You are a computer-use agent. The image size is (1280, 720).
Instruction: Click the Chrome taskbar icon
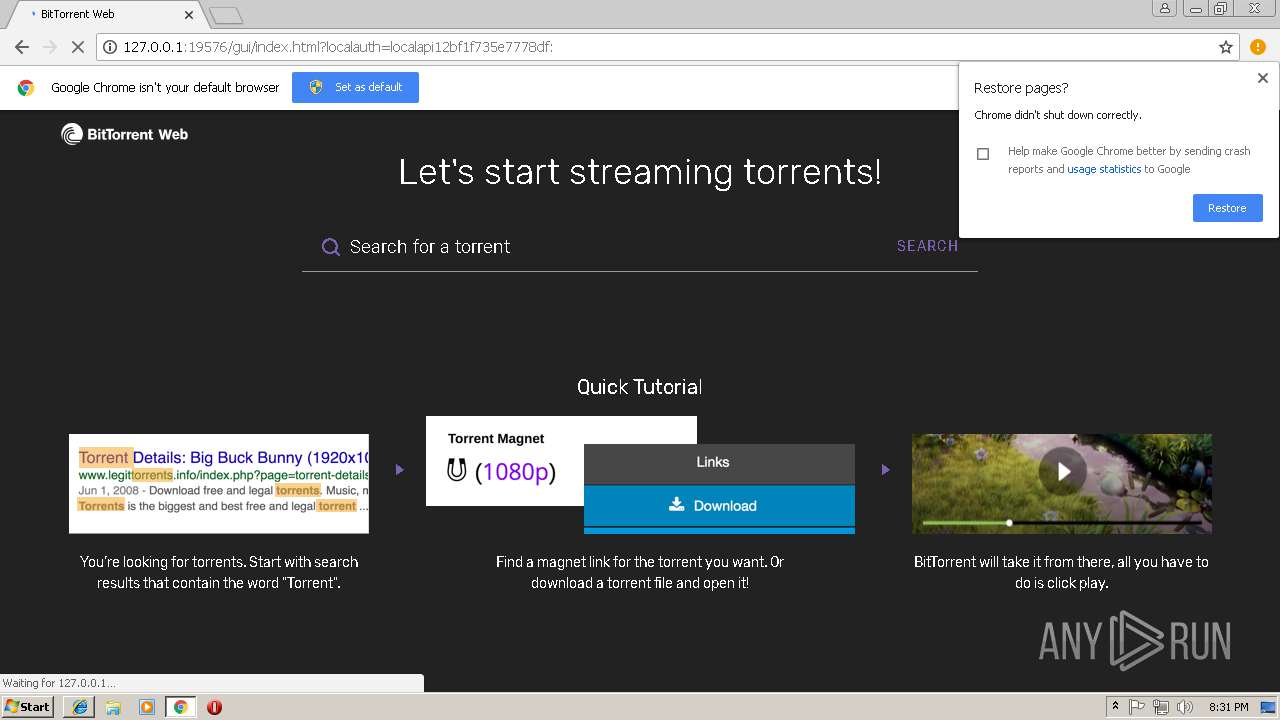click(180, 707)
